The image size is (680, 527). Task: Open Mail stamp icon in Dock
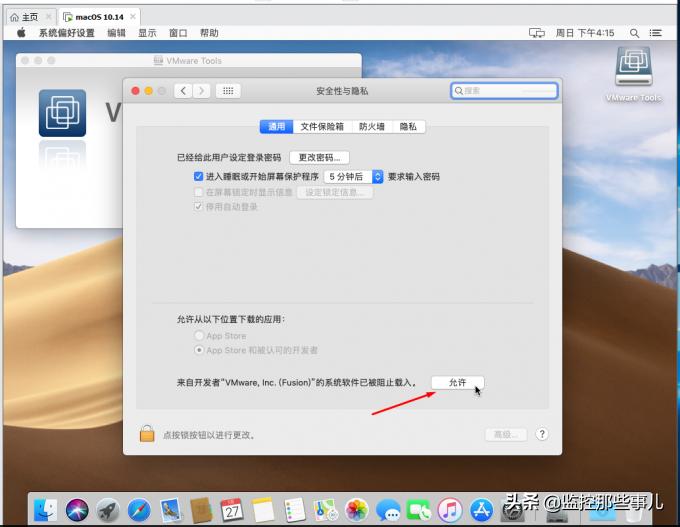(170, 510)
